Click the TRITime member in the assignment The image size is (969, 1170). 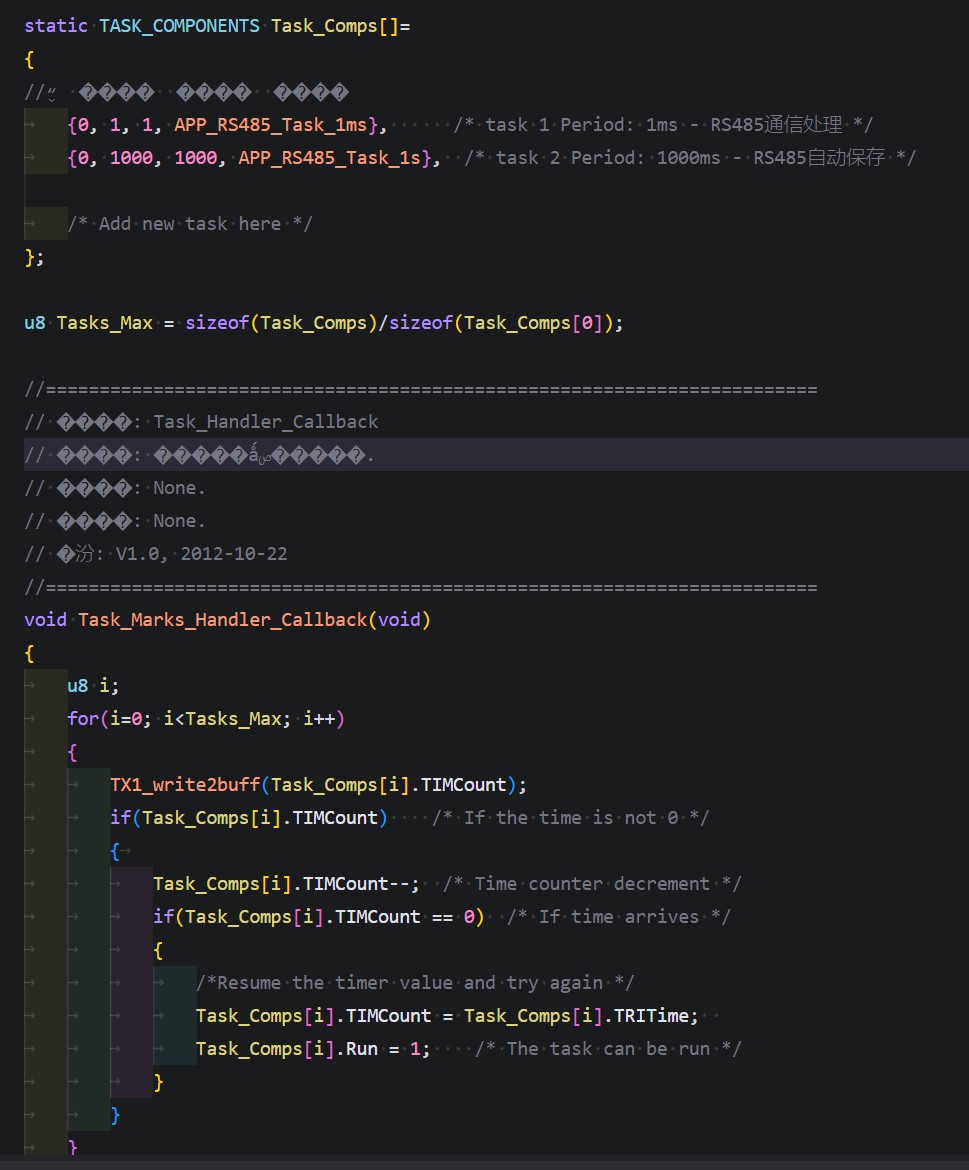tap(652, 1016)
